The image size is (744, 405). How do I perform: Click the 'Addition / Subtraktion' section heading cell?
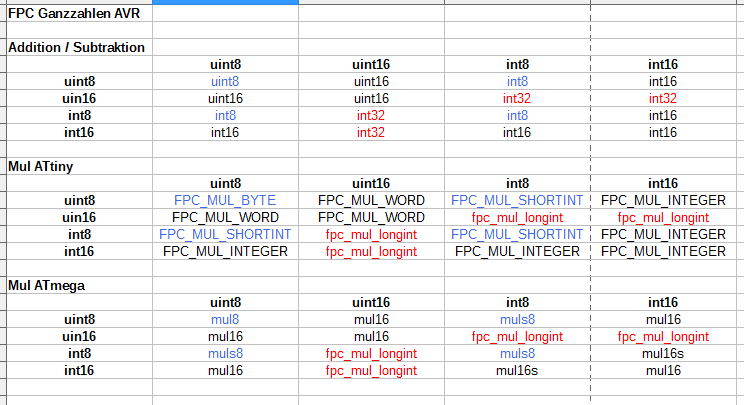[77, 47]
